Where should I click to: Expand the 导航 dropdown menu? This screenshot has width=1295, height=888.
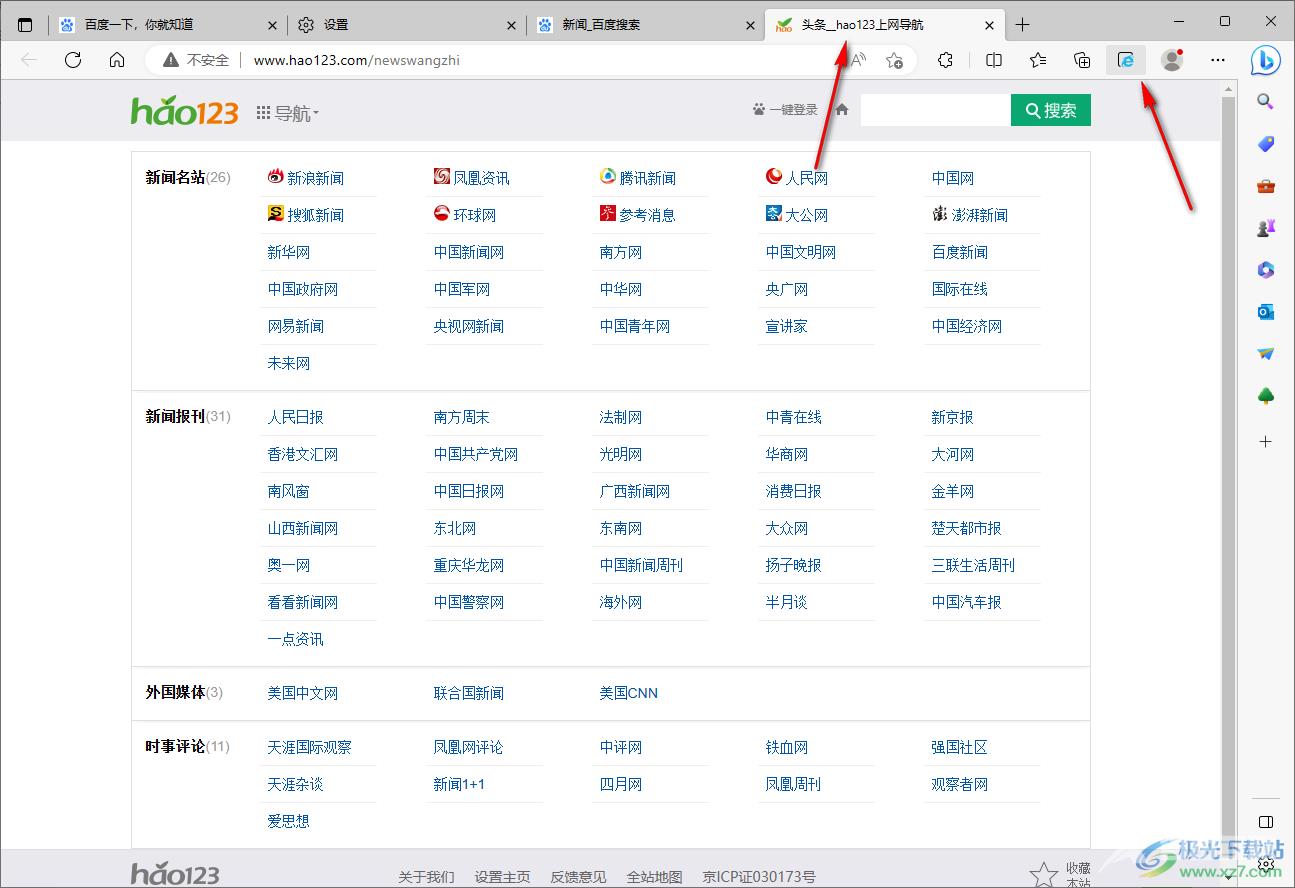[288, 113]
